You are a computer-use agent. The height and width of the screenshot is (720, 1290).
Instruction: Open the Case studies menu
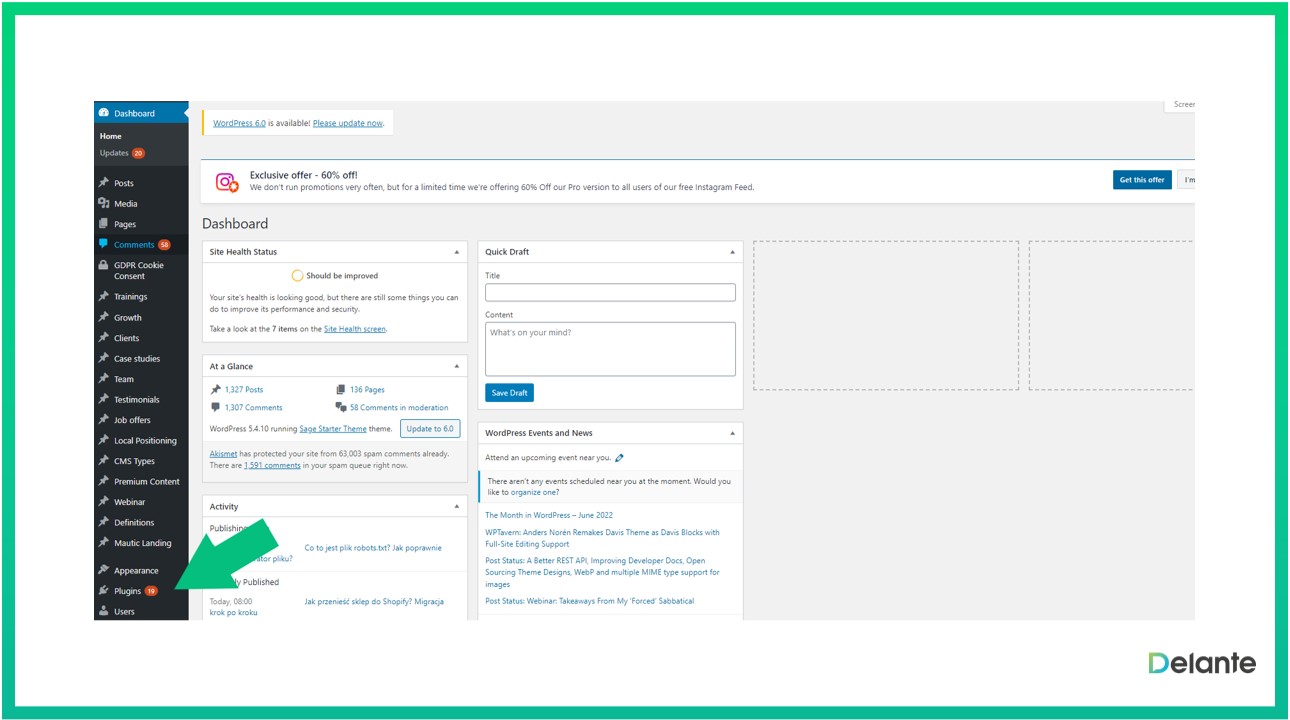pos(136,358)
